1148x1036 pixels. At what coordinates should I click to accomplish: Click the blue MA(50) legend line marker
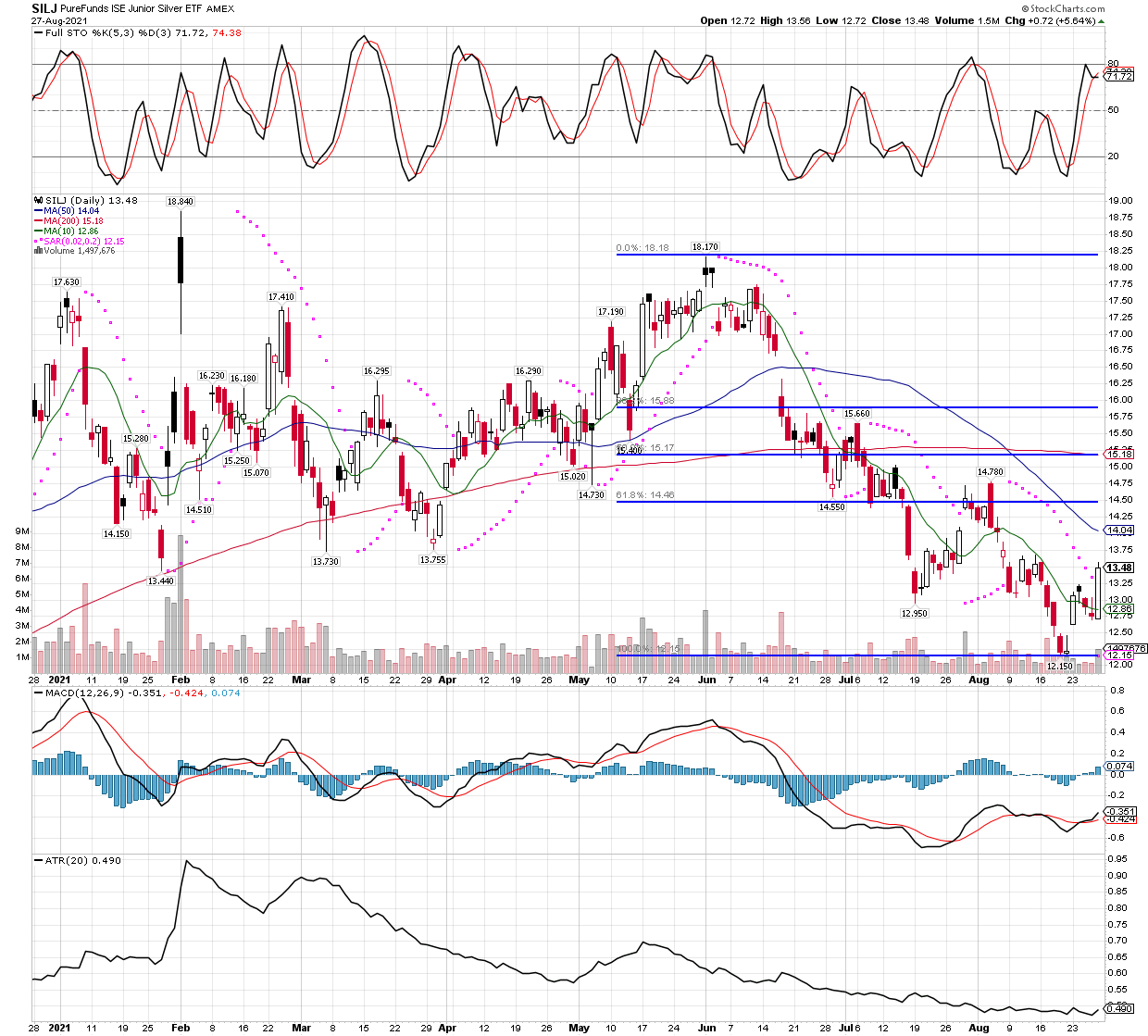click(x=38, y=211)
